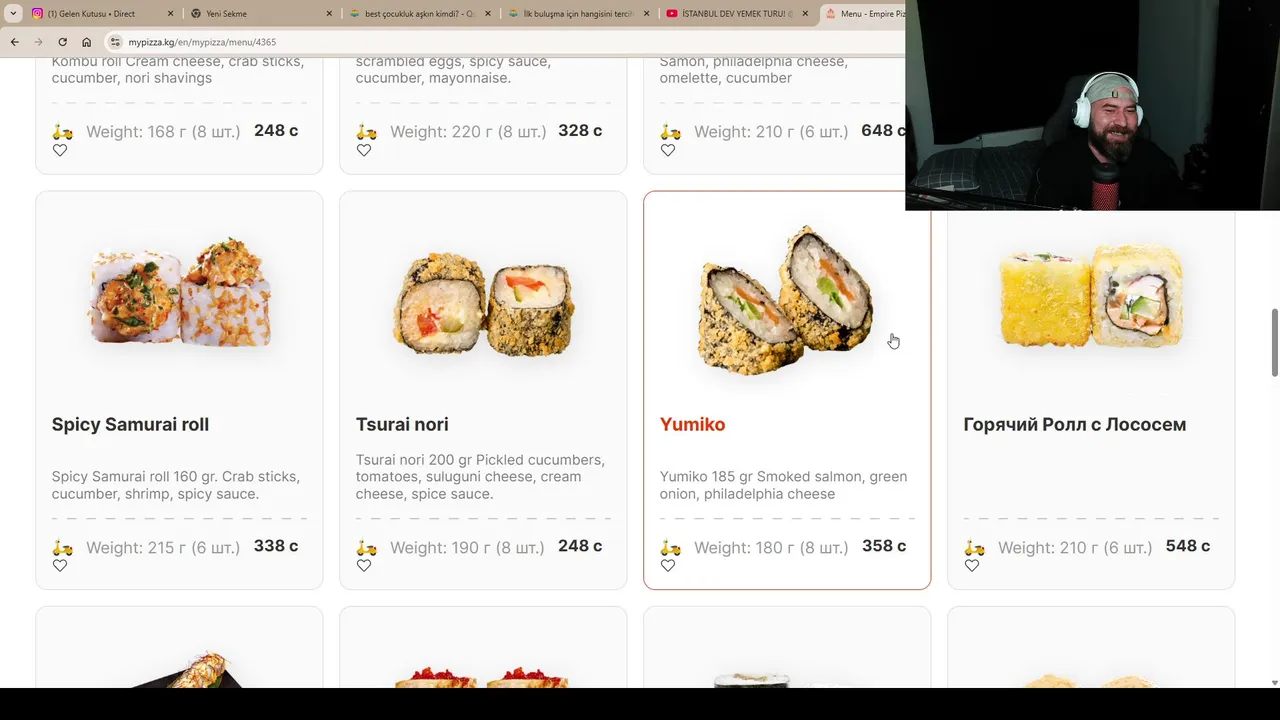Click delivery scooter icon on Yumiko card
1280x720 pixels.
671,547
